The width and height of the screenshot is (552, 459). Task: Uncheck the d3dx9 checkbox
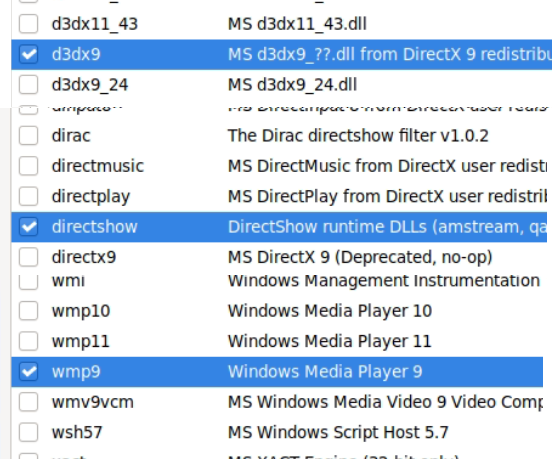tap(29, 54)
